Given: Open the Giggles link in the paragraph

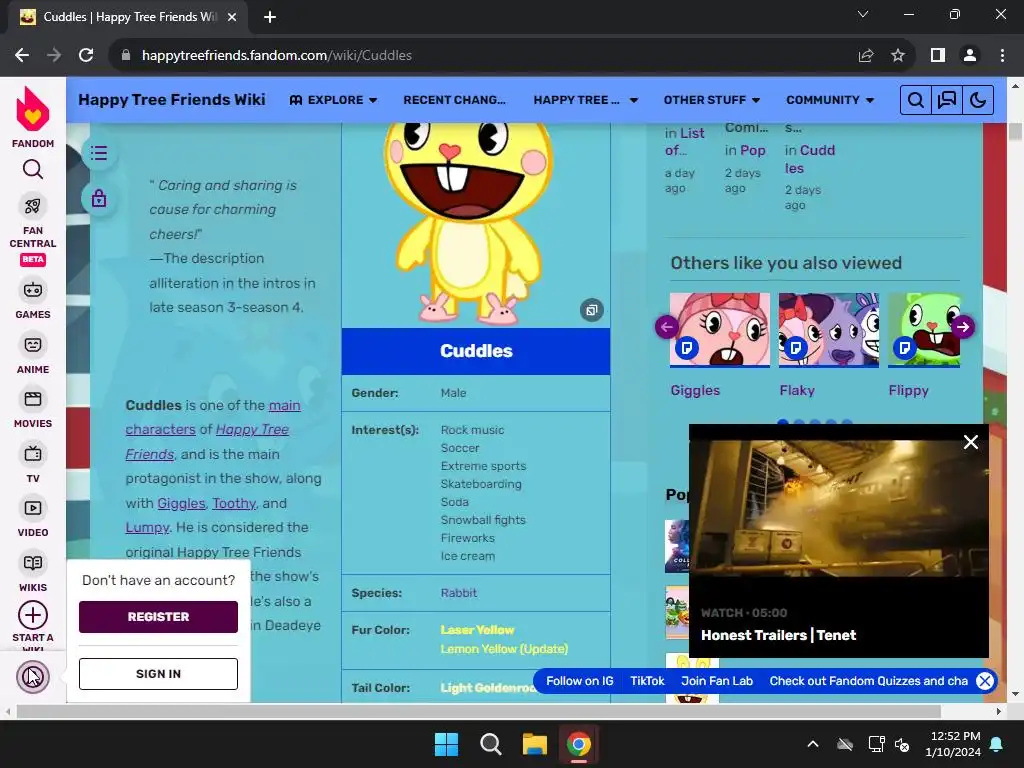Looking at the screenshot, I should pos(181,504).
